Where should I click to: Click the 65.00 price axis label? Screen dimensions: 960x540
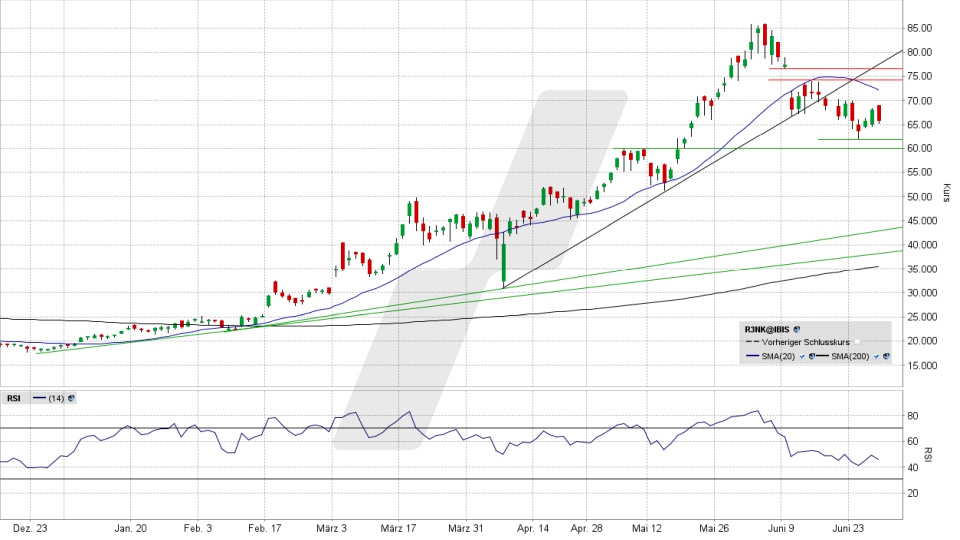pos(920,124)
